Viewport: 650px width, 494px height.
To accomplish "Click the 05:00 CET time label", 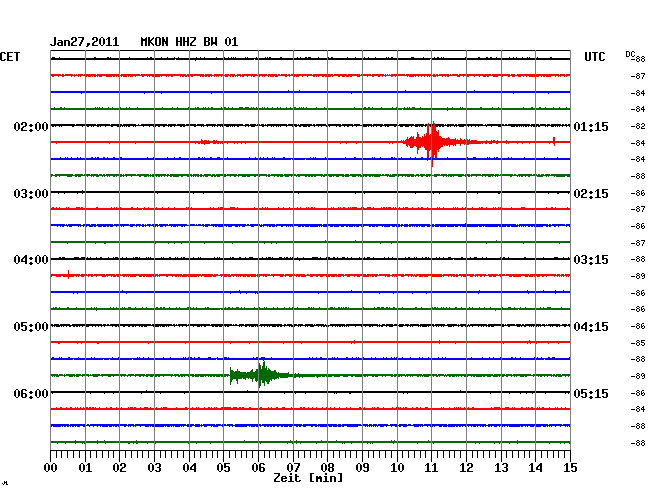I will [x=31, y=327].
